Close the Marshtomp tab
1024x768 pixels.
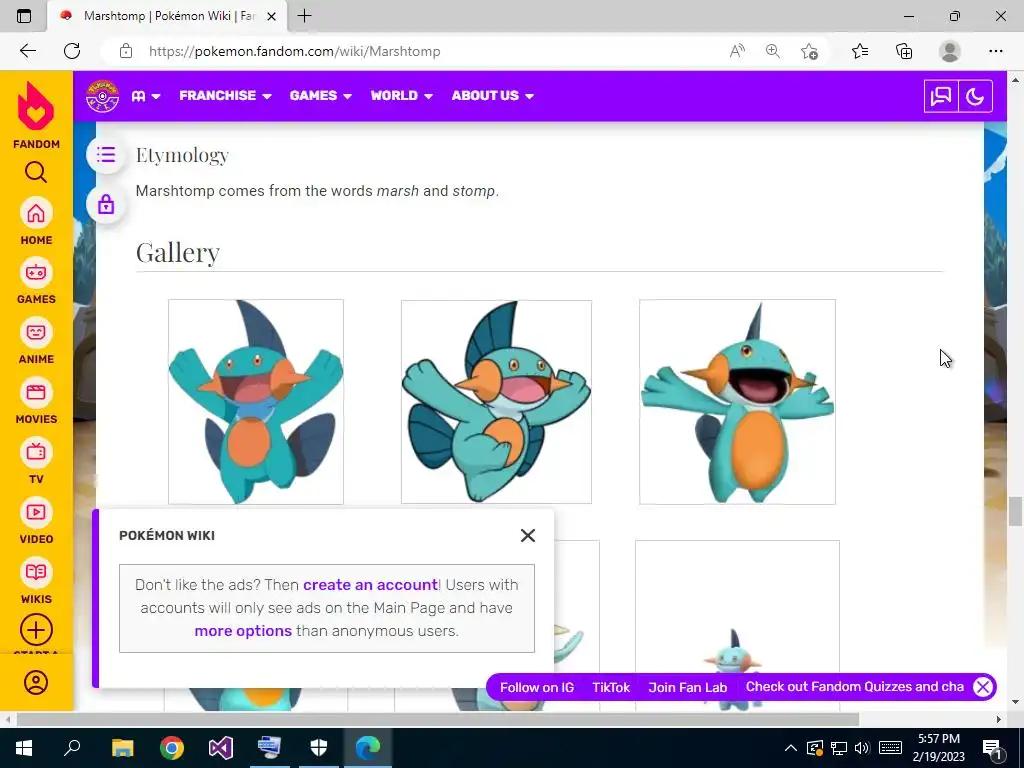[272, 16]
